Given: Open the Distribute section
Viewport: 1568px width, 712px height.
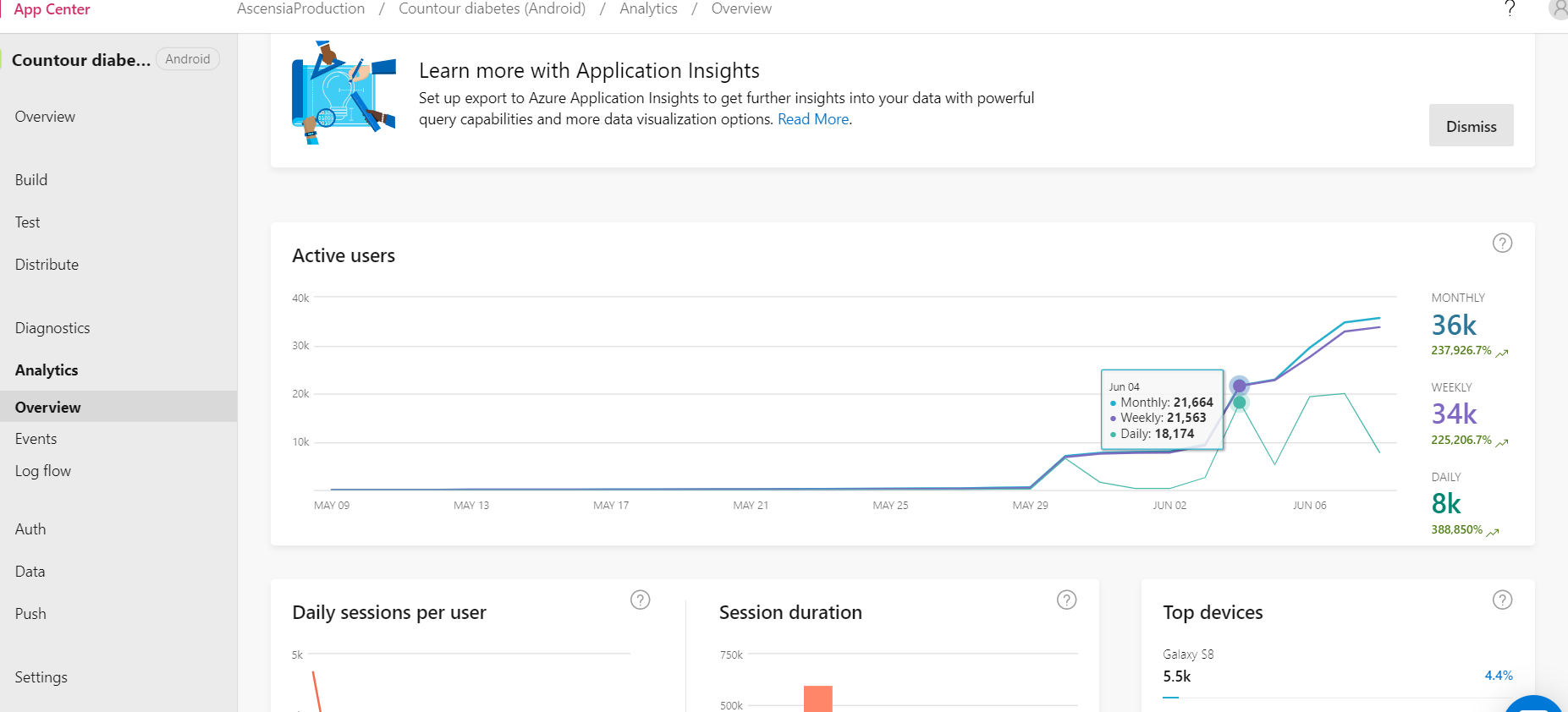Looking at the screenshot, I should pos(47,265).
